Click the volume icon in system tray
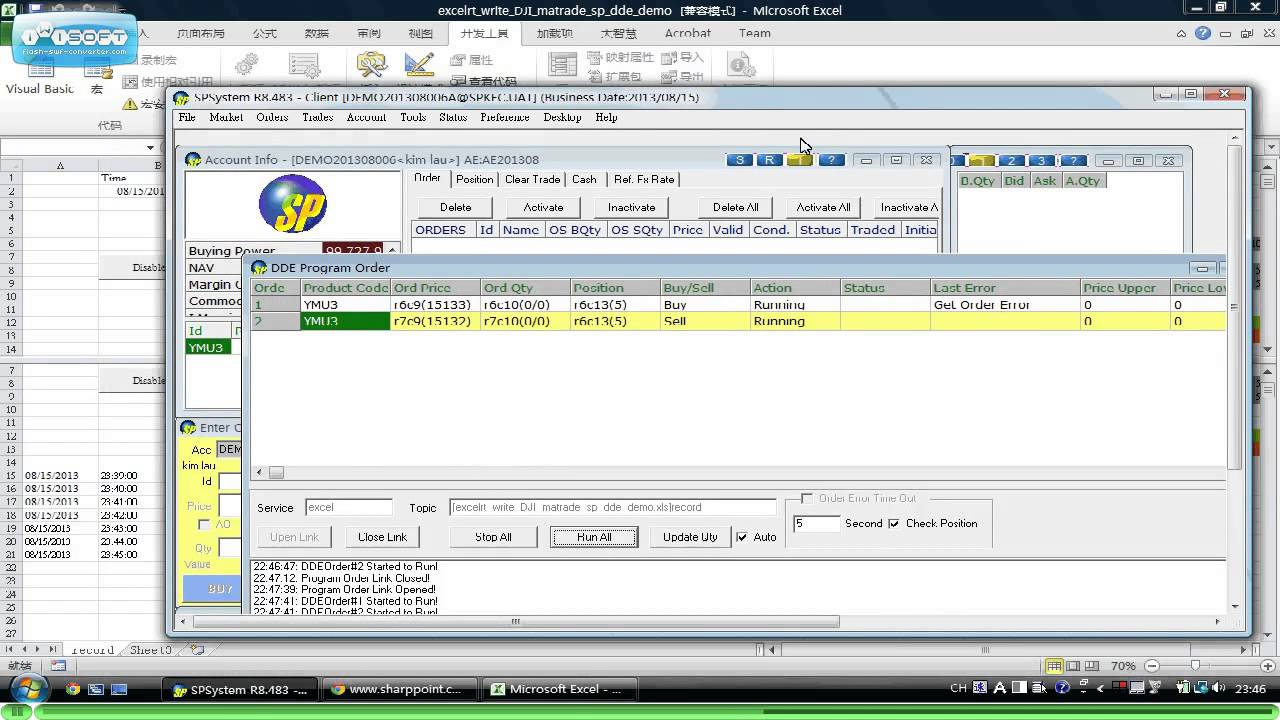Image resolution: width=1280 pixels, height=720 pixels. [1218, 688]
